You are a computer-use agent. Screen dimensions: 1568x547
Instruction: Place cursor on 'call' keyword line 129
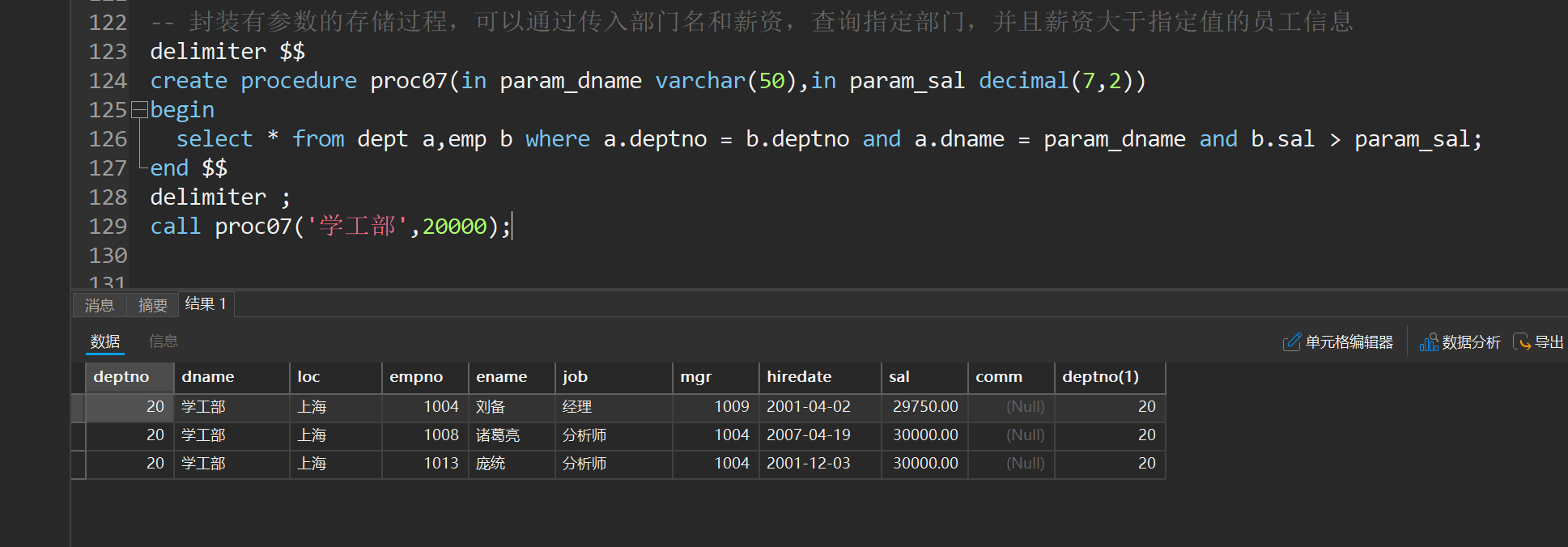pyautogui.click(x=176, y=227)
